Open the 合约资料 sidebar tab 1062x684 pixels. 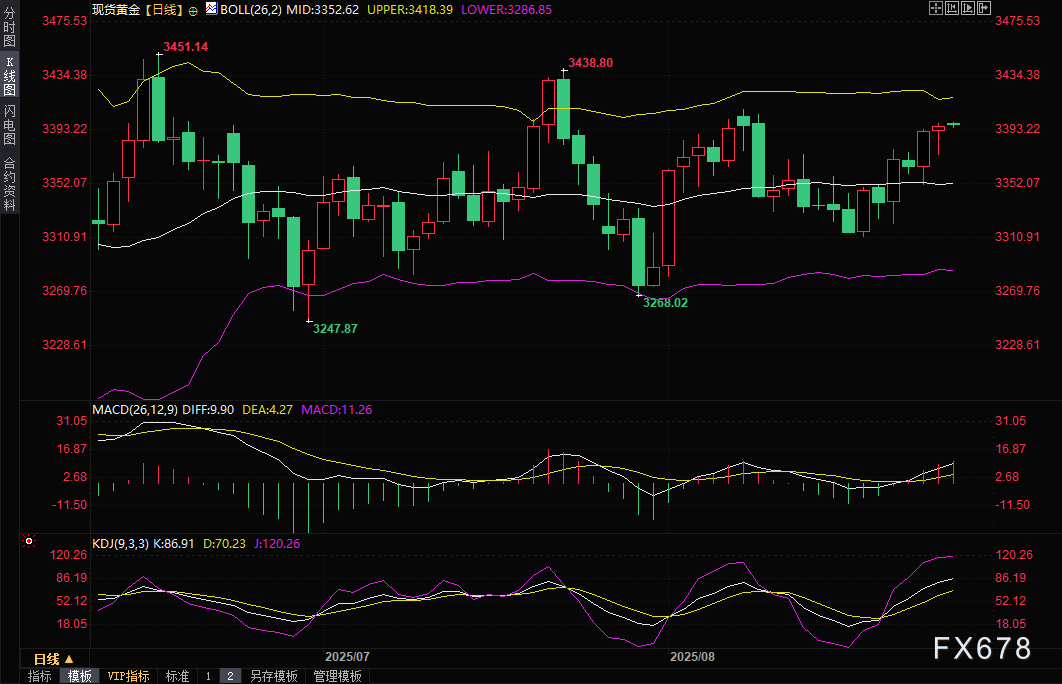(9, 183)
